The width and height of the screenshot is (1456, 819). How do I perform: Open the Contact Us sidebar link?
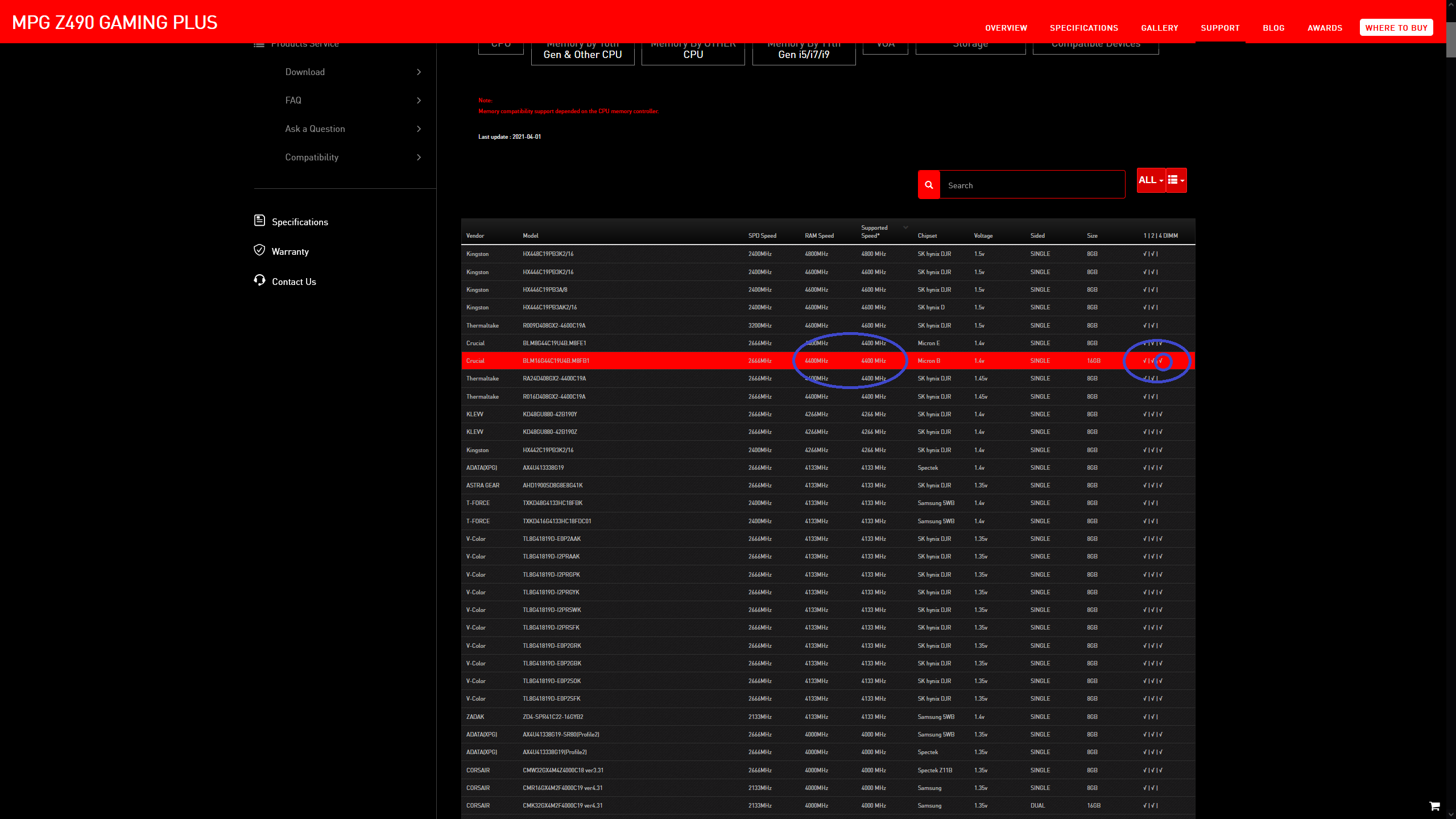[x=294, y=282]
